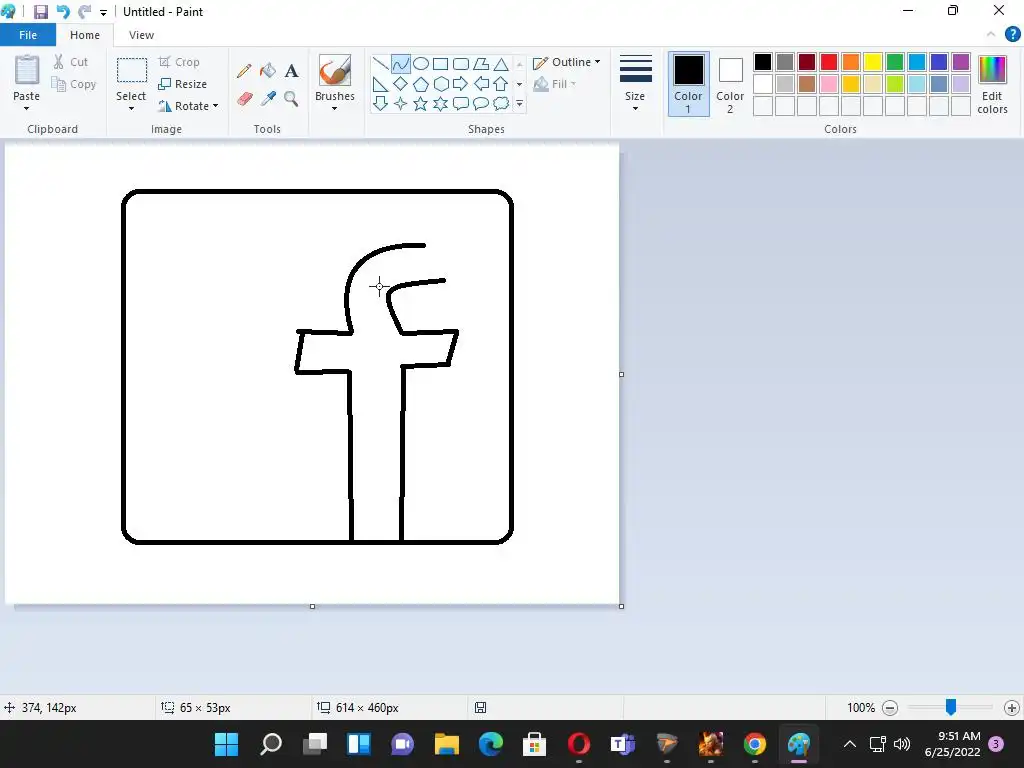The image size is (1024, 768).
Task: Choose the Right triangle shape
Action: coord(381,84)
